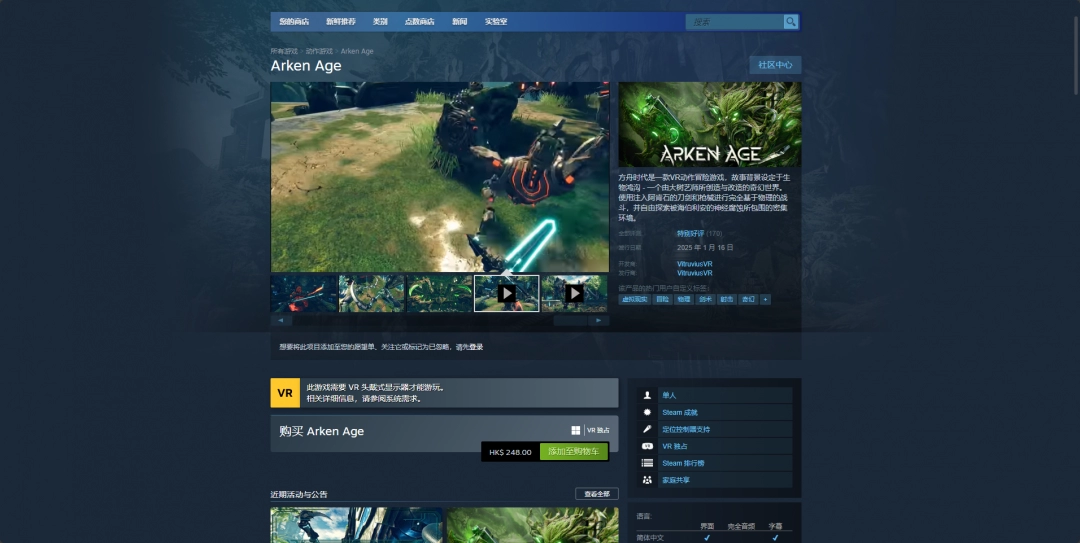
Task: Open the right green announcement image
Action: tap(532, 525)
